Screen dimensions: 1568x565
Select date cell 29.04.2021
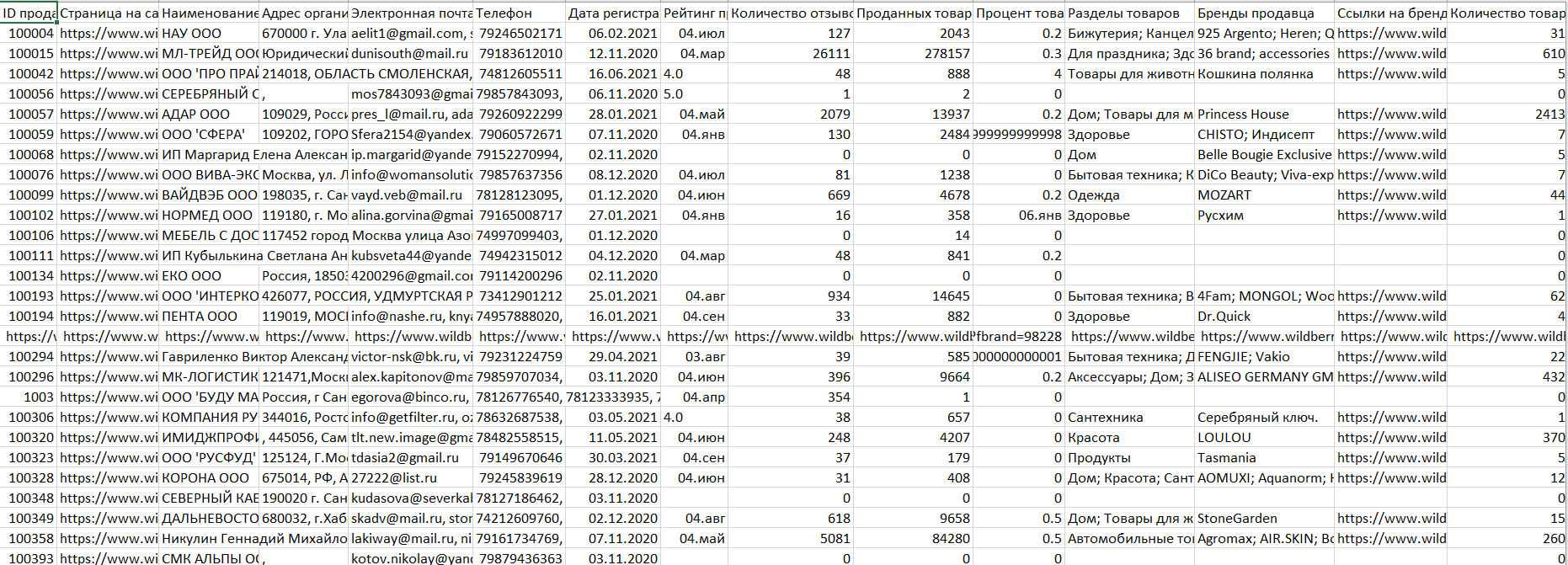613,356
